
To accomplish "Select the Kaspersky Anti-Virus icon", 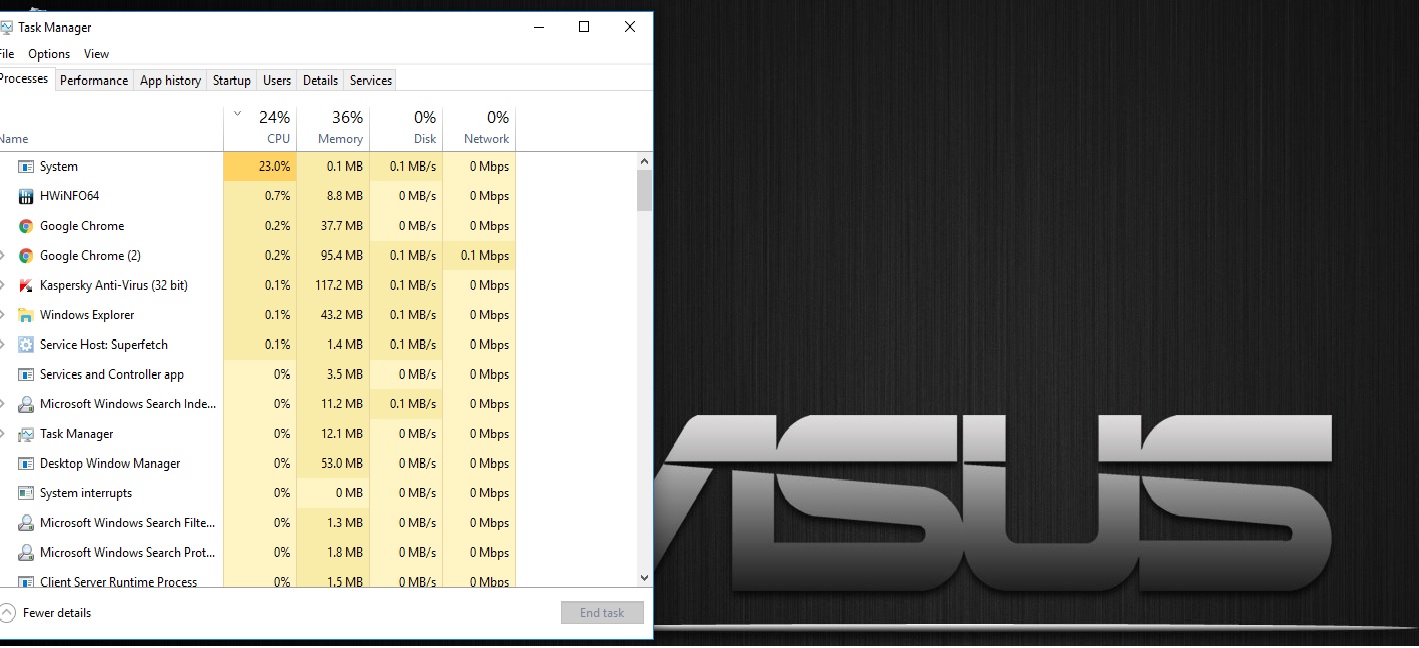I will (x=26, y=285).
